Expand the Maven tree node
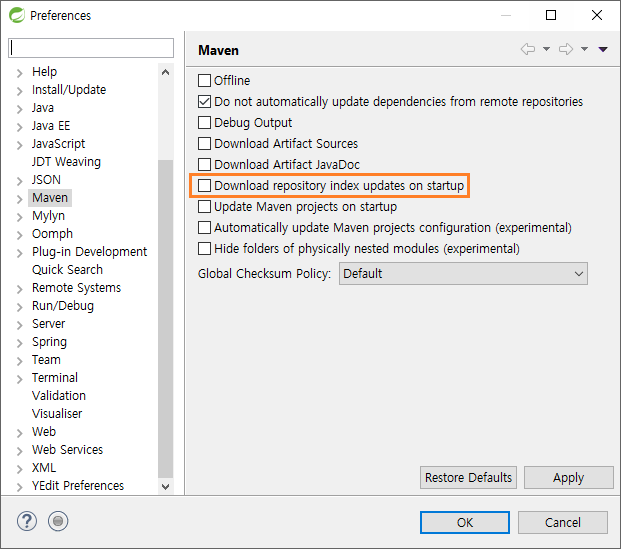This screenshot has height=549, width=621. [x=19, y=198]
